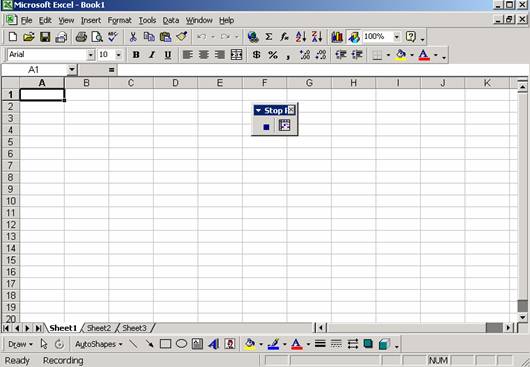
Task: Stop recording the macro
Action: tap(266, 127)
